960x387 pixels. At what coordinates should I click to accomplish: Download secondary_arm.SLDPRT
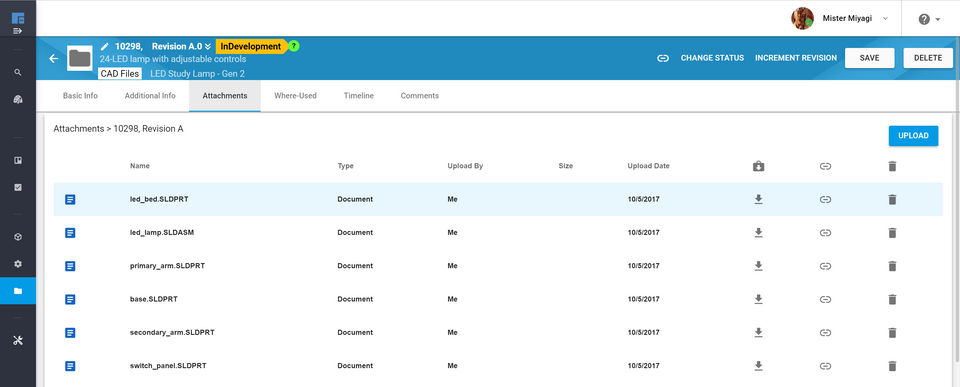tap(759, 333)
